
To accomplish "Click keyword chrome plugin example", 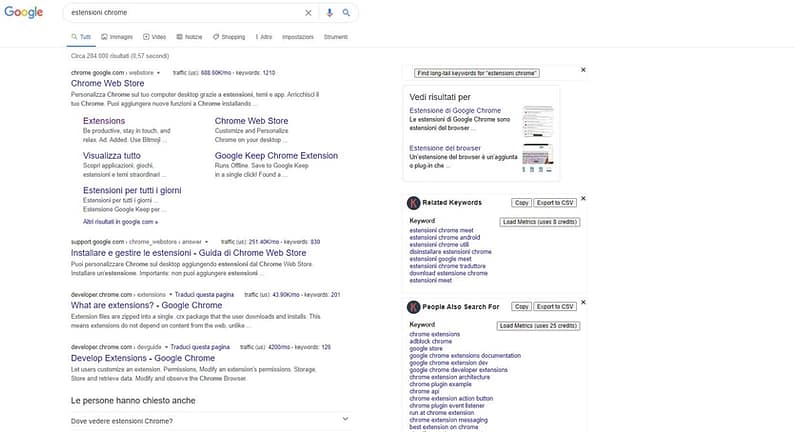I will click(x=441, y=384).
